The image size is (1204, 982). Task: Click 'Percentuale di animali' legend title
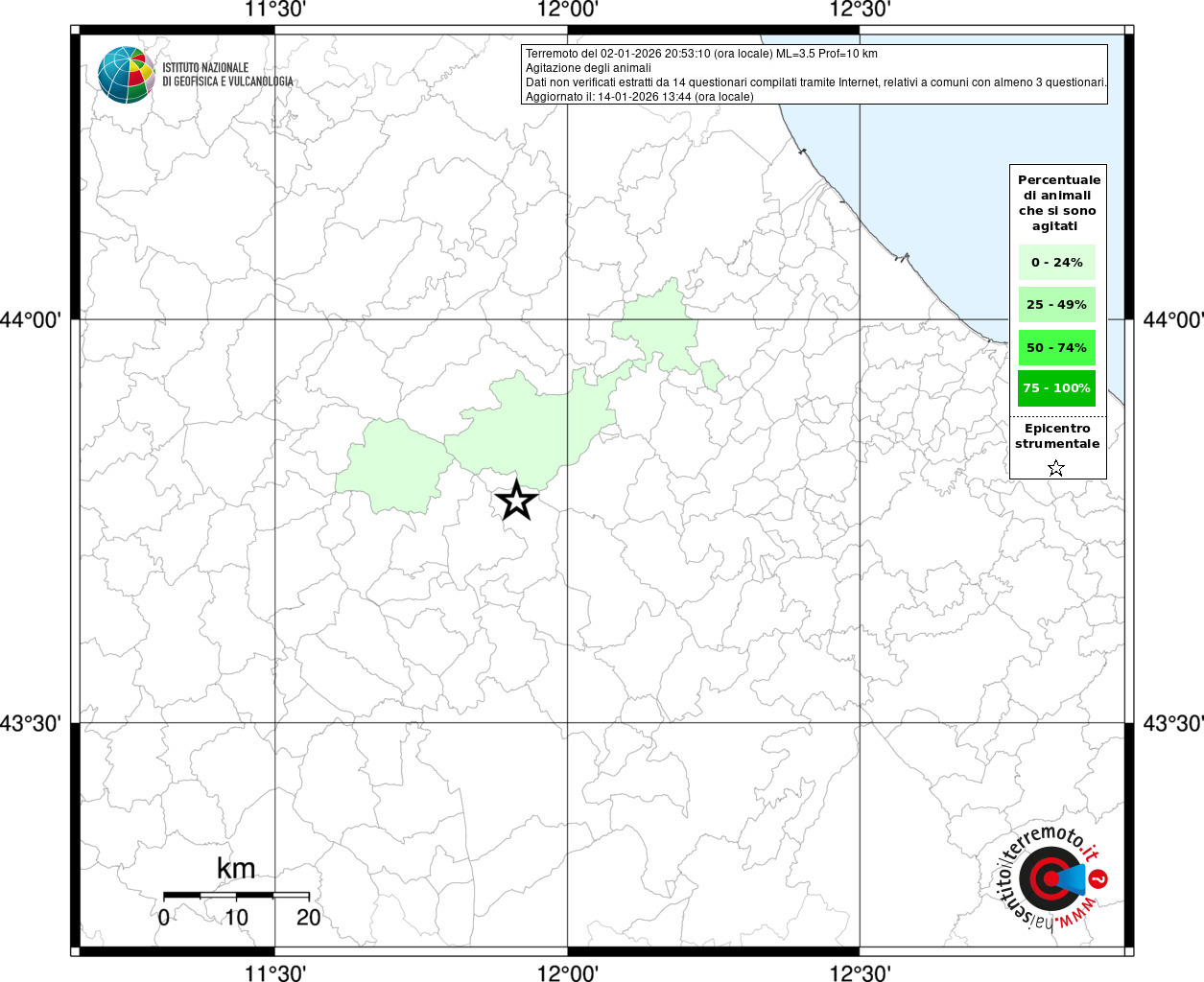pos(1057,202)
